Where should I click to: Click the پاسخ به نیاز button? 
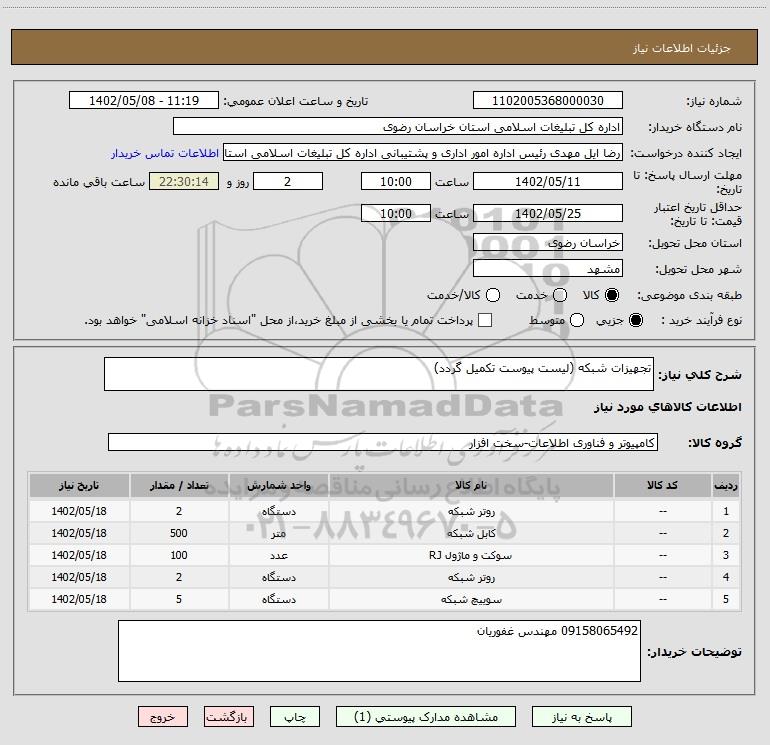tap(581, 717)
